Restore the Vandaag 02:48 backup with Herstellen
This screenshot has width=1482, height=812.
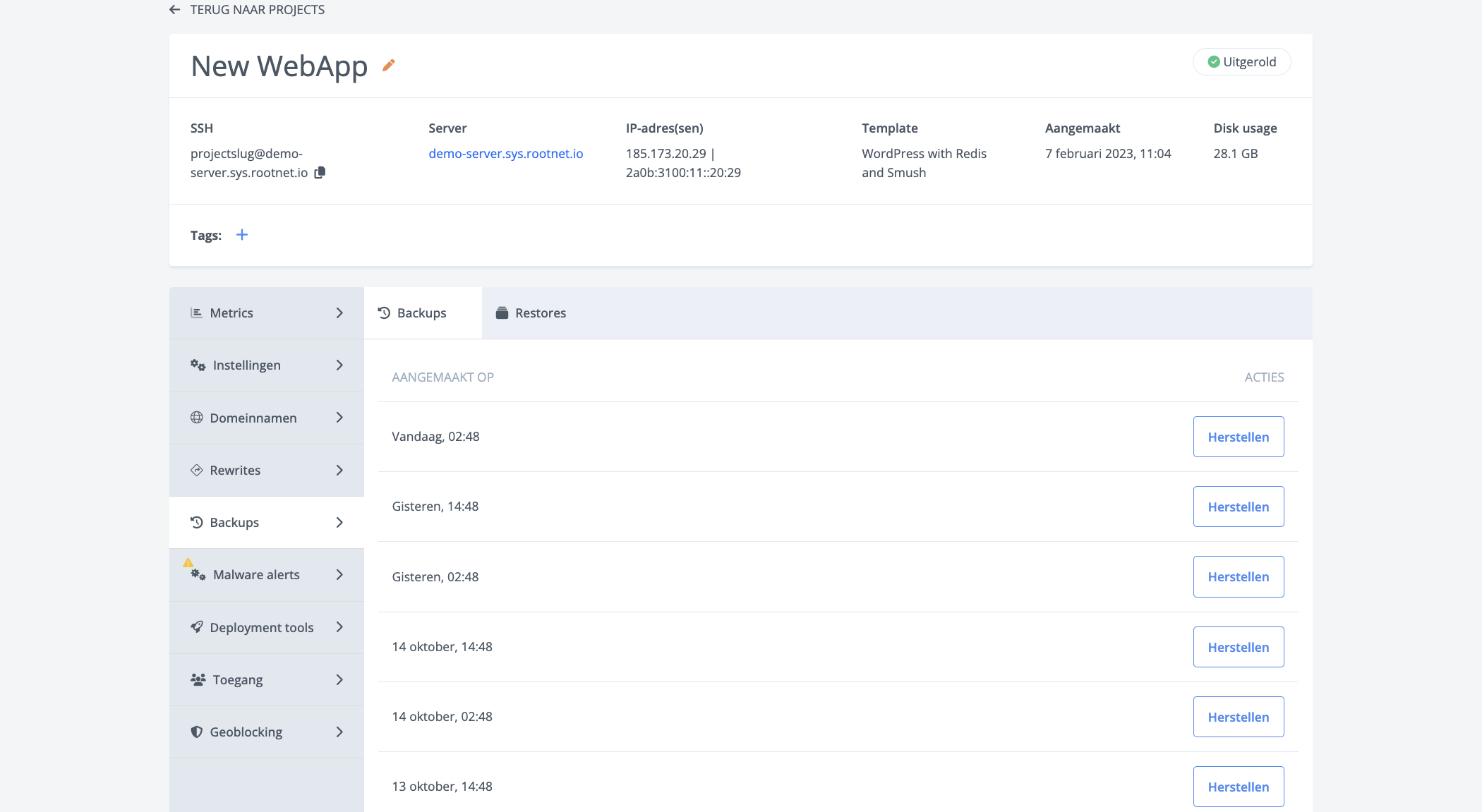1239,436
